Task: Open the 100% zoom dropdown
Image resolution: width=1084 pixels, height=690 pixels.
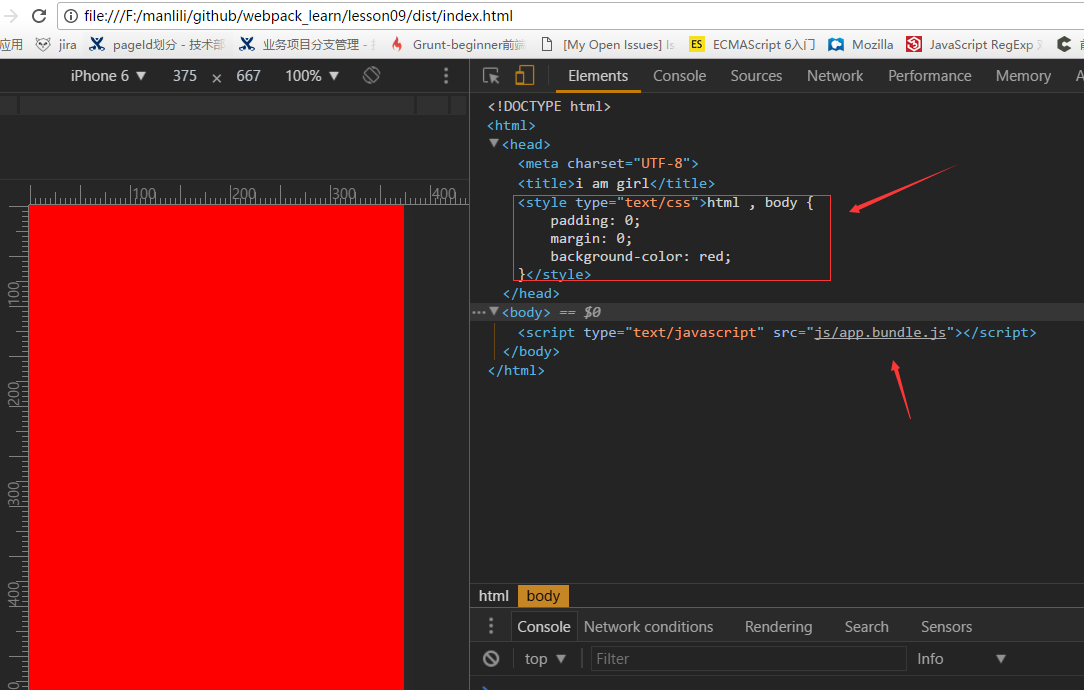Action: [x=312, y=76]
